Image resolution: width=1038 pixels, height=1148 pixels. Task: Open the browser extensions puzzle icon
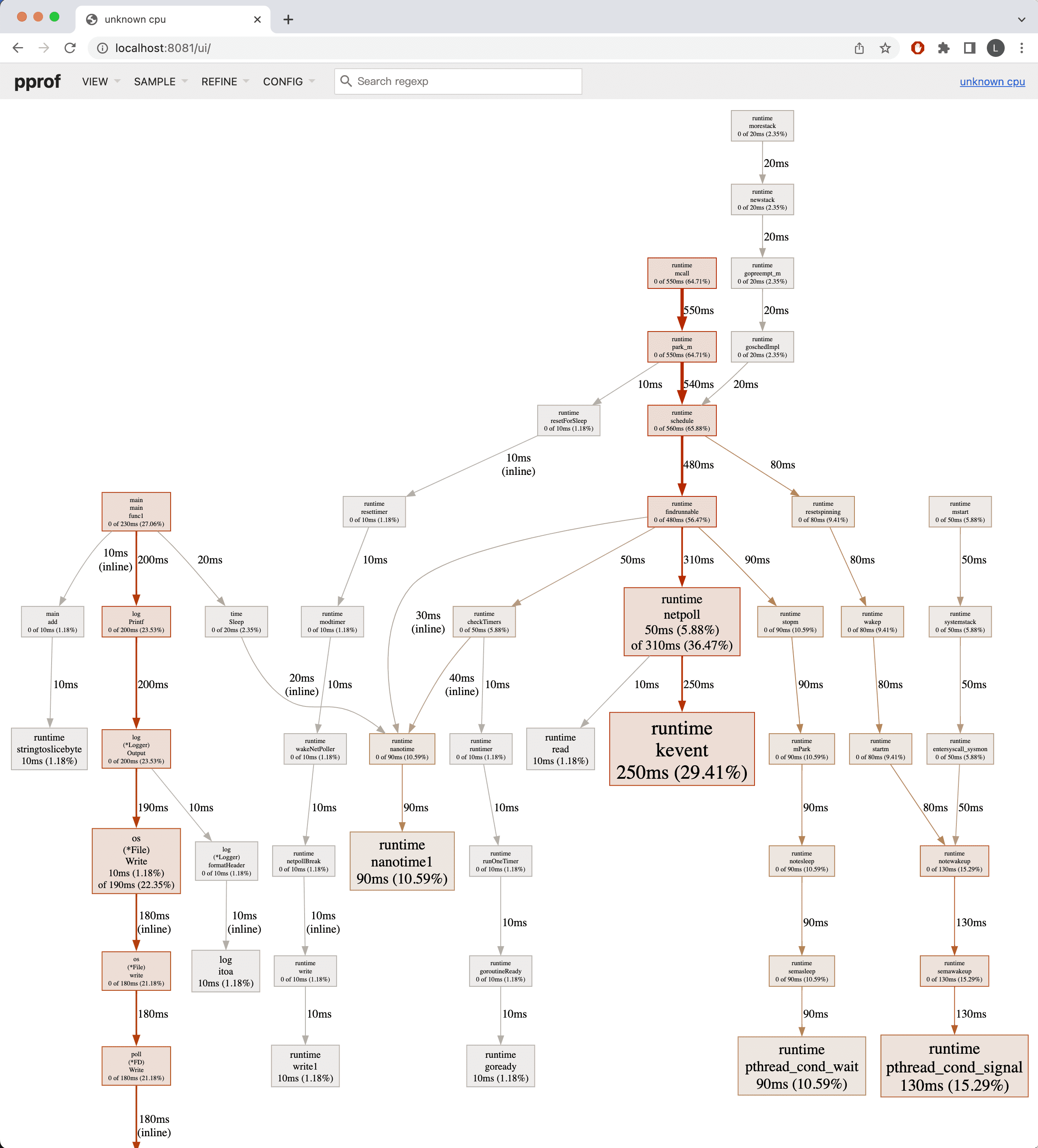(943, 48)
